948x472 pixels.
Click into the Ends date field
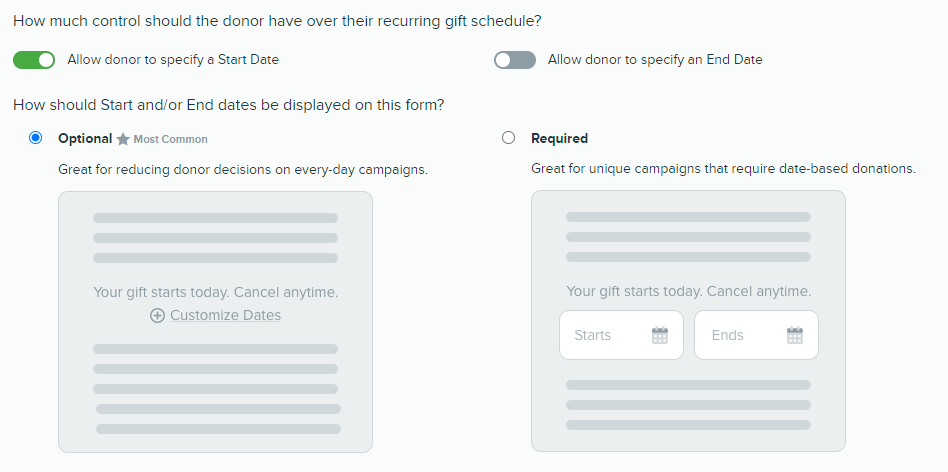[740, 335]
